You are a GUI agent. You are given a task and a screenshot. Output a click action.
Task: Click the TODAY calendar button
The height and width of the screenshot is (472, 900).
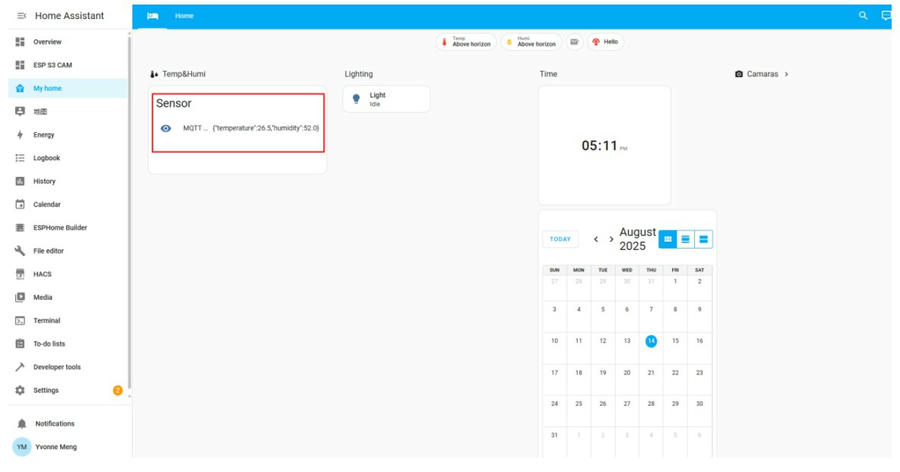point(560,239)
